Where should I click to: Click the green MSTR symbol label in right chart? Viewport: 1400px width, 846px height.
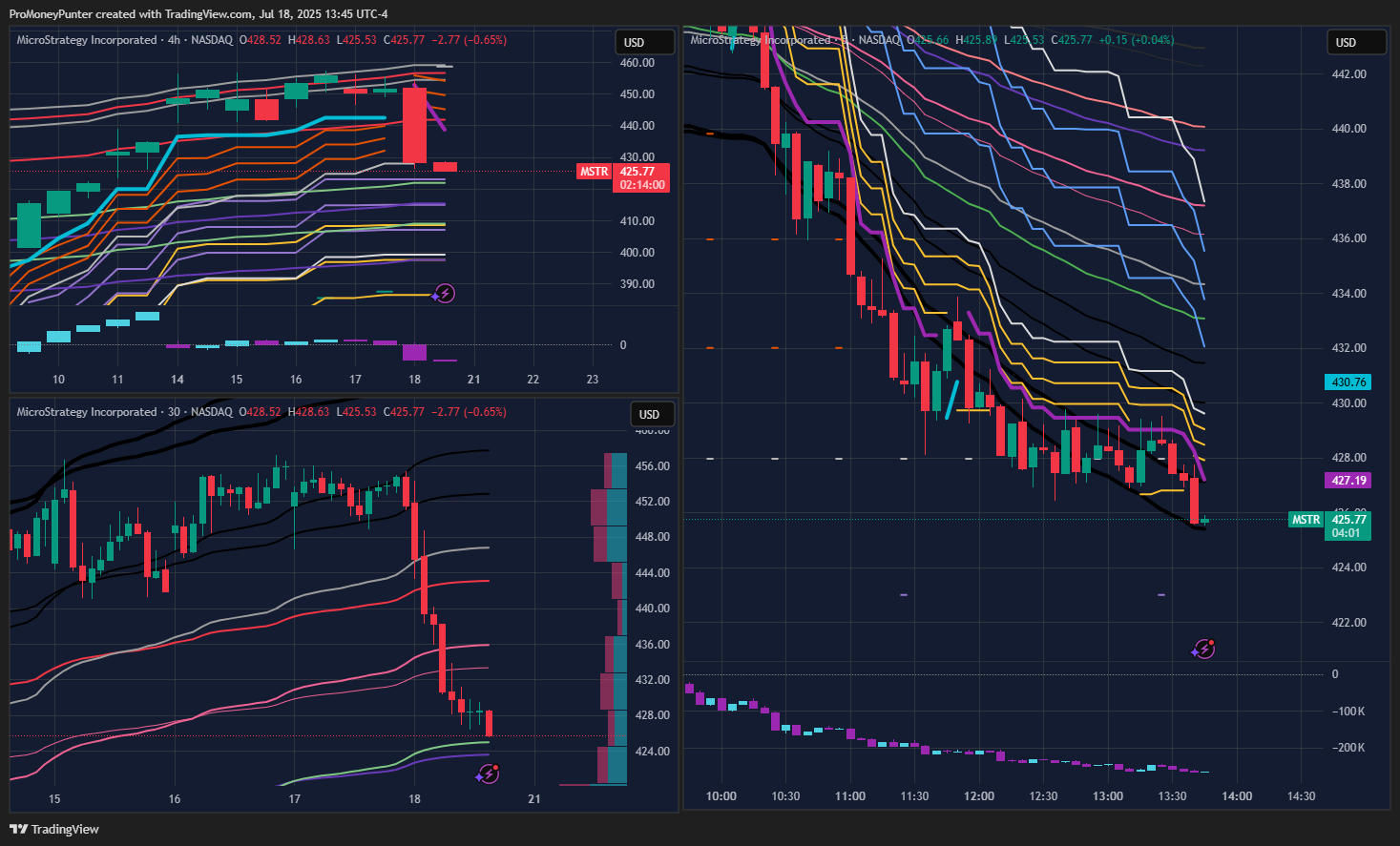click(x=1306, y=520)
